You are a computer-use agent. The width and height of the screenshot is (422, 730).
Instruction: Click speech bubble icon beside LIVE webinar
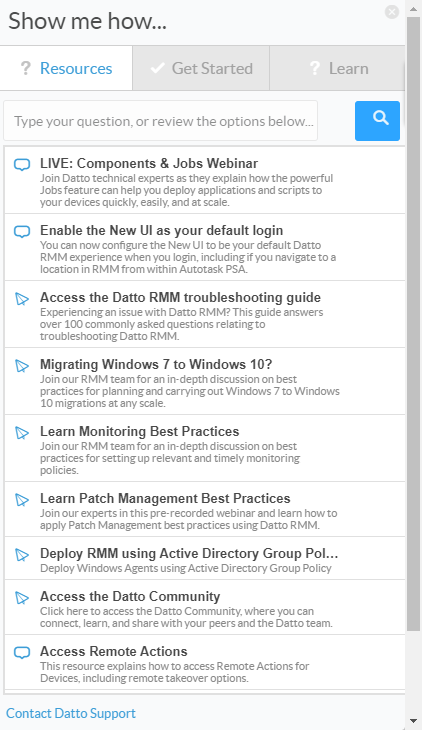pyautogui.click(x=22, y=164)
